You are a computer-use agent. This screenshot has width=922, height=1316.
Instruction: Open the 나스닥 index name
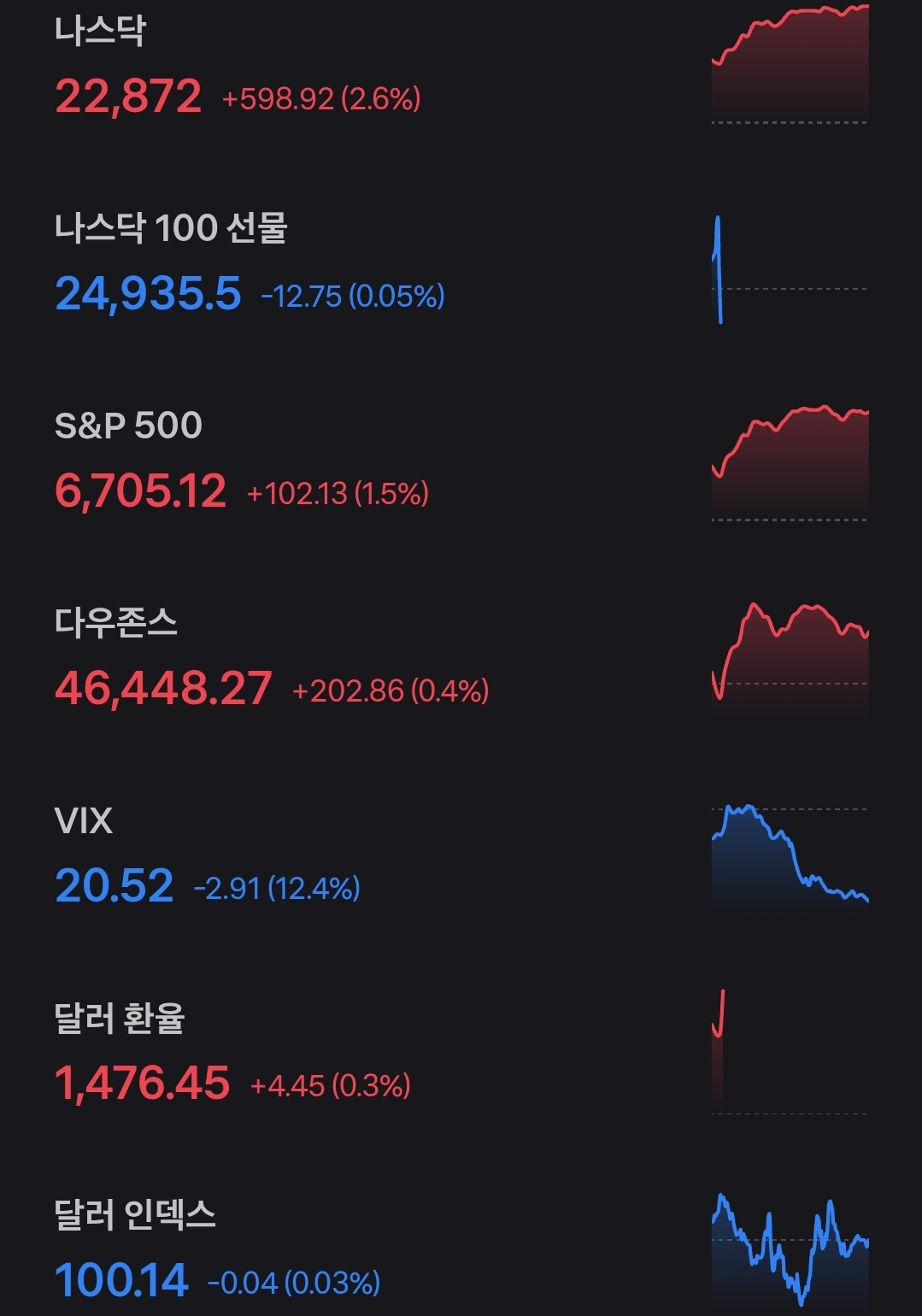100,31
